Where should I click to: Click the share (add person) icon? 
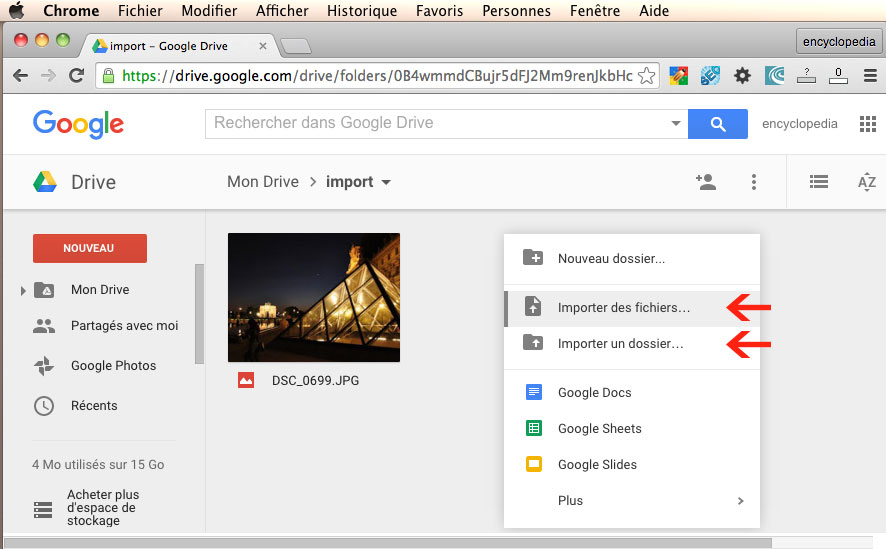[x=706, y=182]
